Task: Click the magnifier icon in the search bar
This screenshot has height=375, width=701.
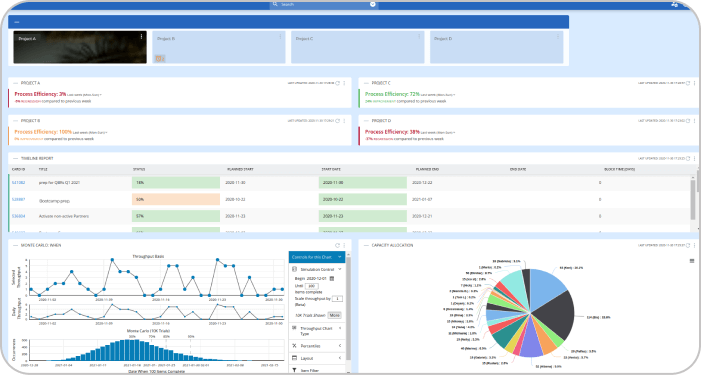Action: pos(275,4)
